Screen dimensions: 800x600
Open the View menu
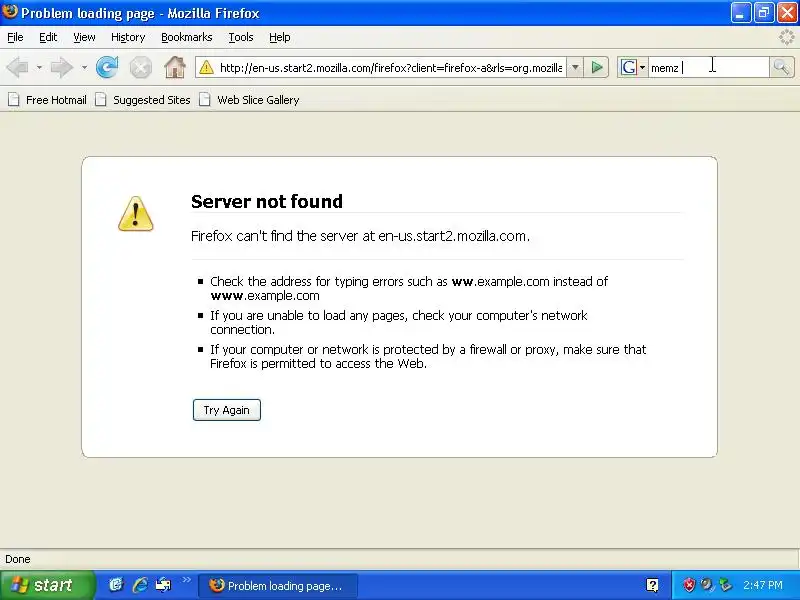coord(84,37)
